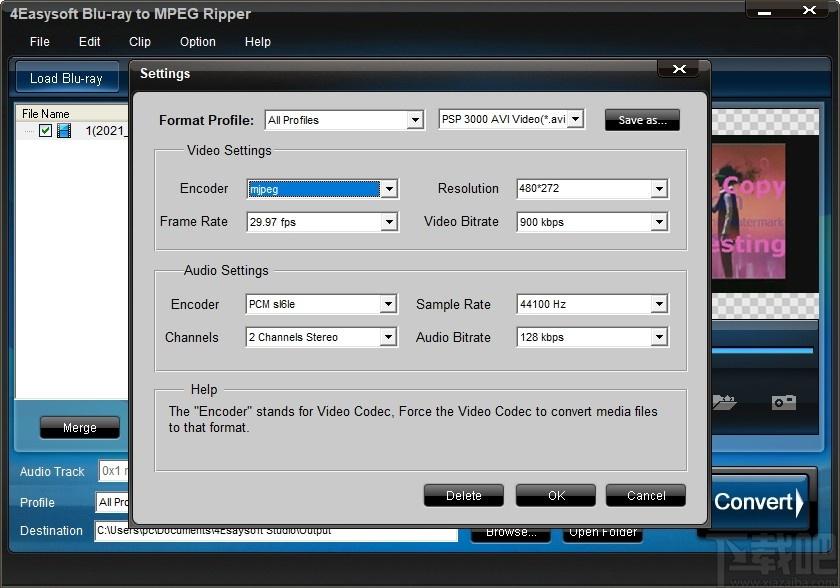Click the Delete button in Settings
The width and height of the screenshot is (840, 588).
point(464,495)
